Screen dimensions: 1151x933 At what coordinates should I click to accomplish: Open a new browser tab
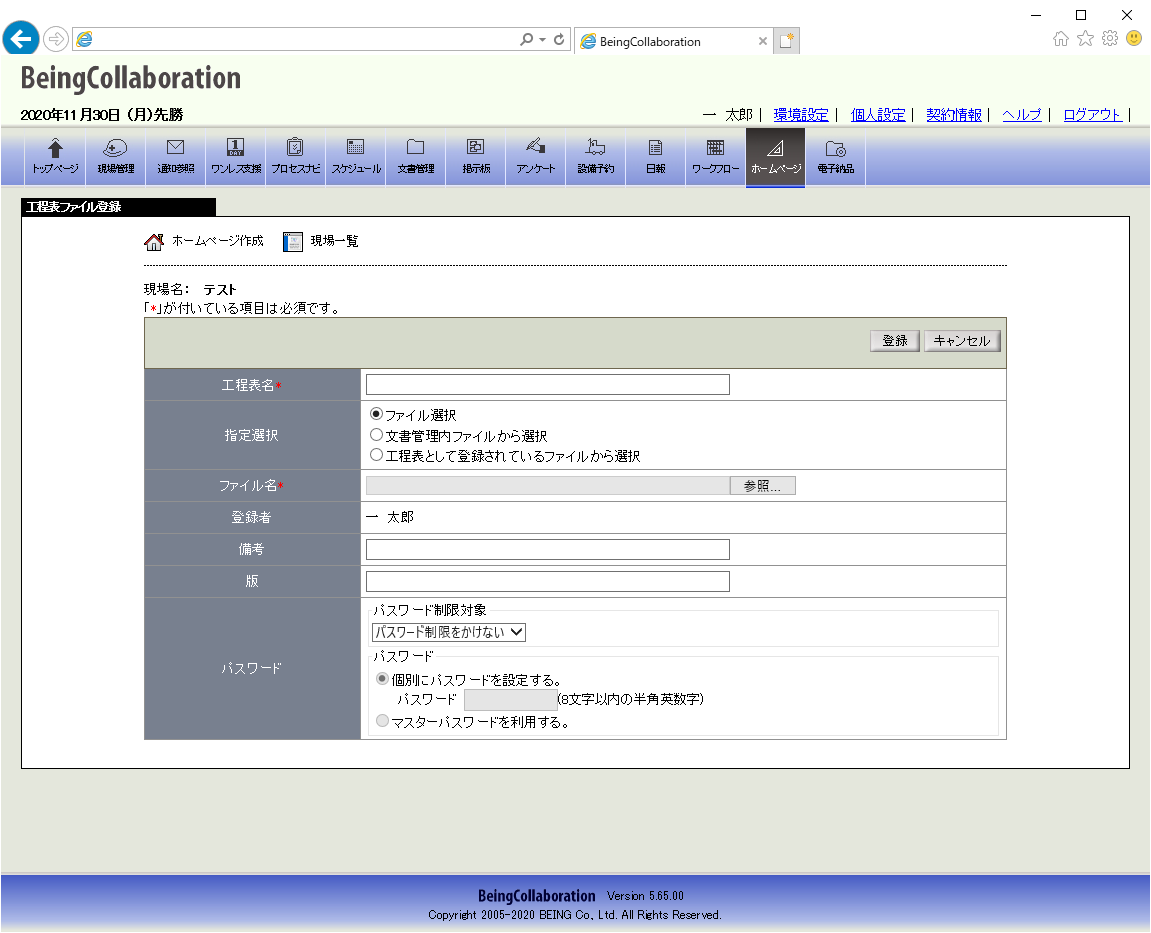pyautogui.click(x=786, y=41)
